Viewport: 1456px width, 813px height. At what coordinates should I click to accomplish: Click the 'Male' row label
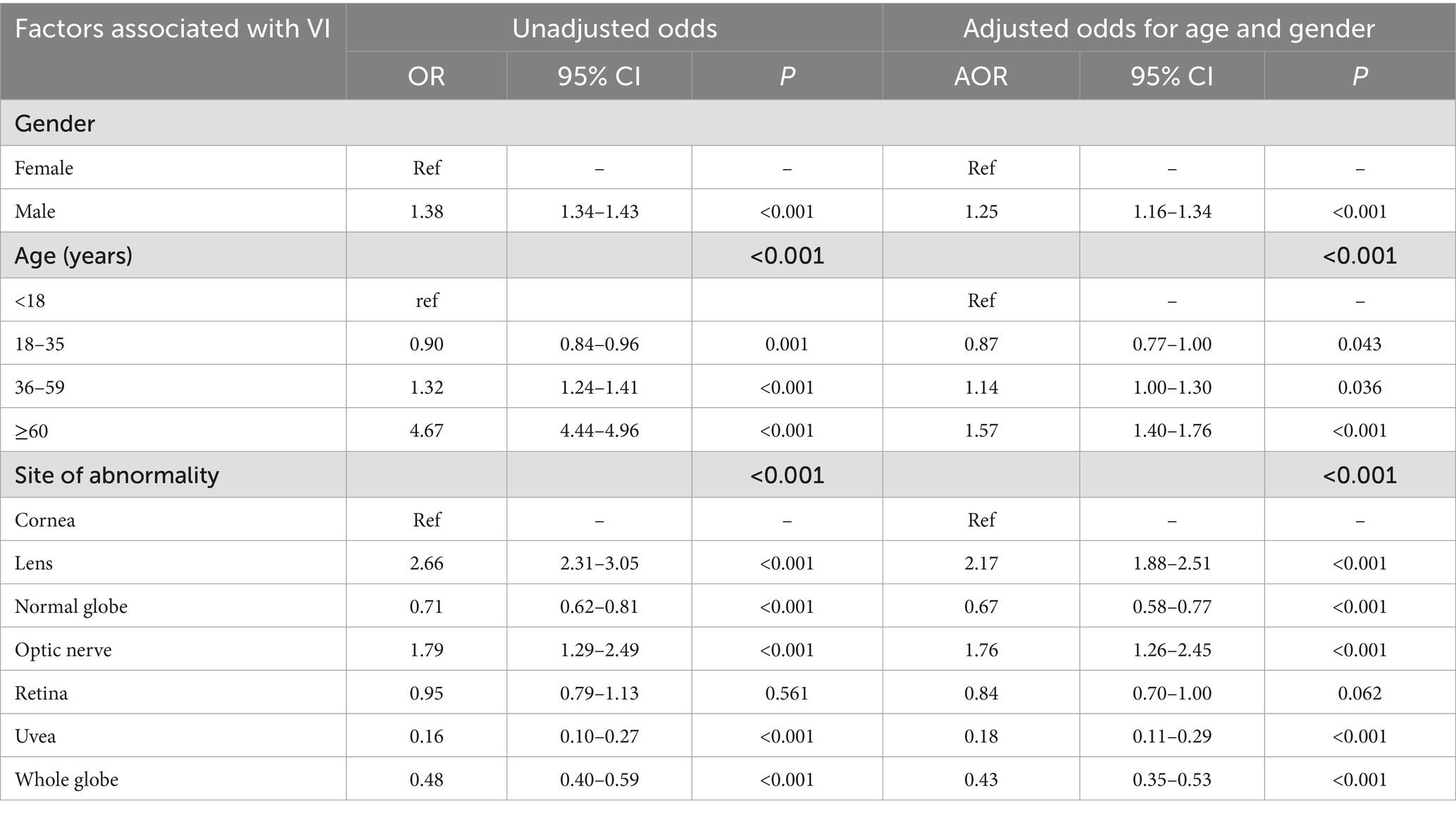pos(35,211)
